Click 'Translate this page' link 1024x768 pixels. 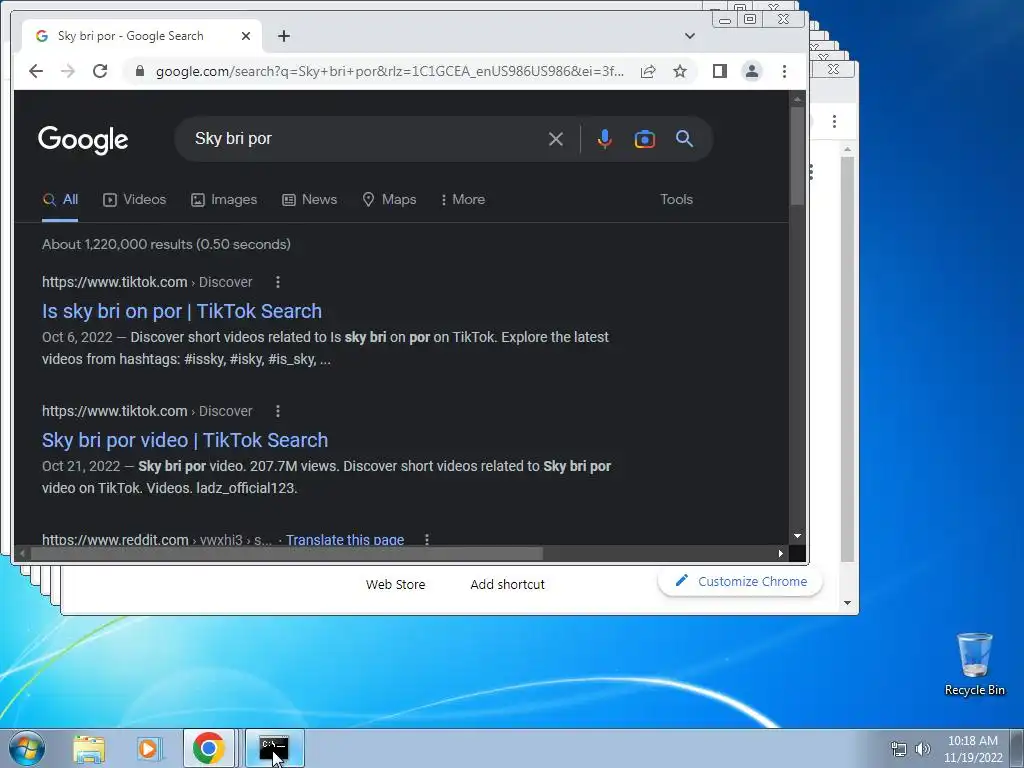click(345, 540)
